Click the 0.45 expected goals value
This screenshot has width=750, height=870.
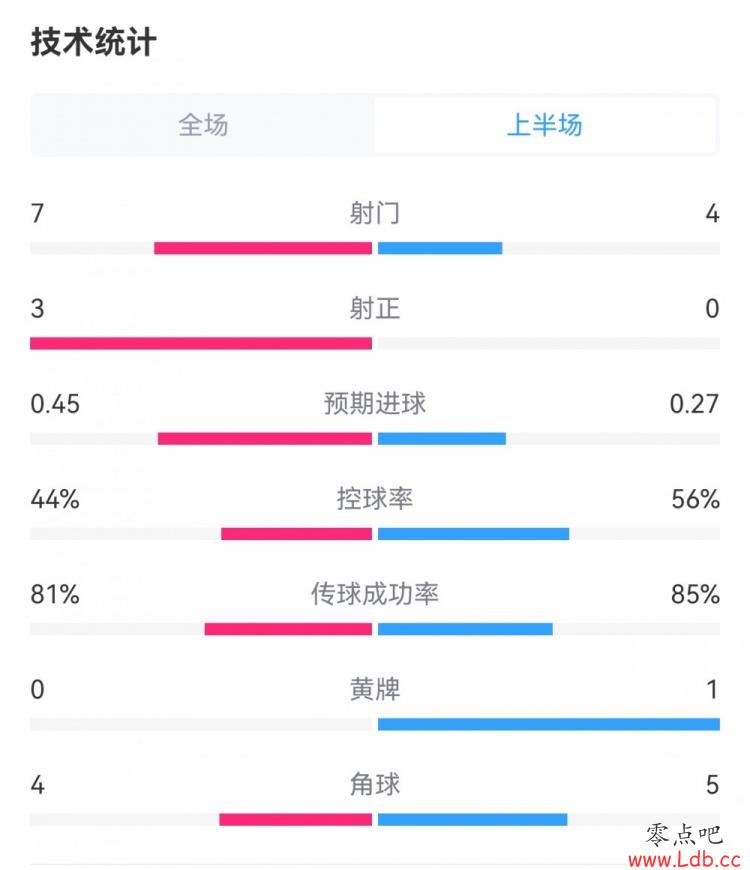point(55,404)
